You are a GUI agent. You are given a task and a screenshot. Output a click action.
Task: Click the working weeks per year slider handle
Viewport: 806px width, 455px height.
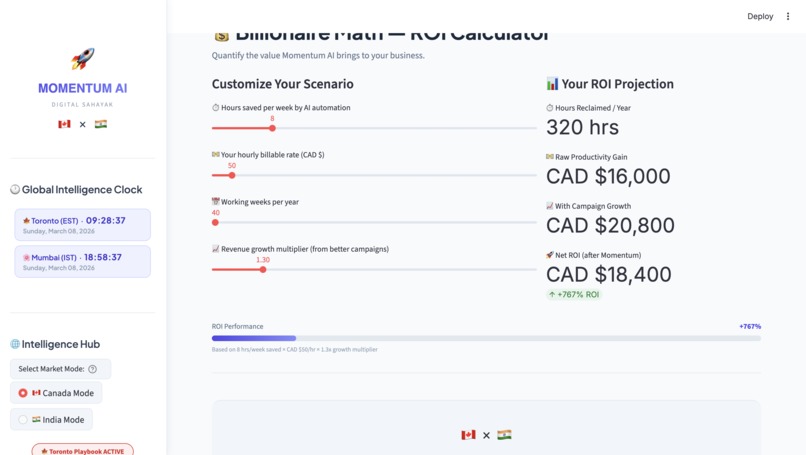coord(215,222)
